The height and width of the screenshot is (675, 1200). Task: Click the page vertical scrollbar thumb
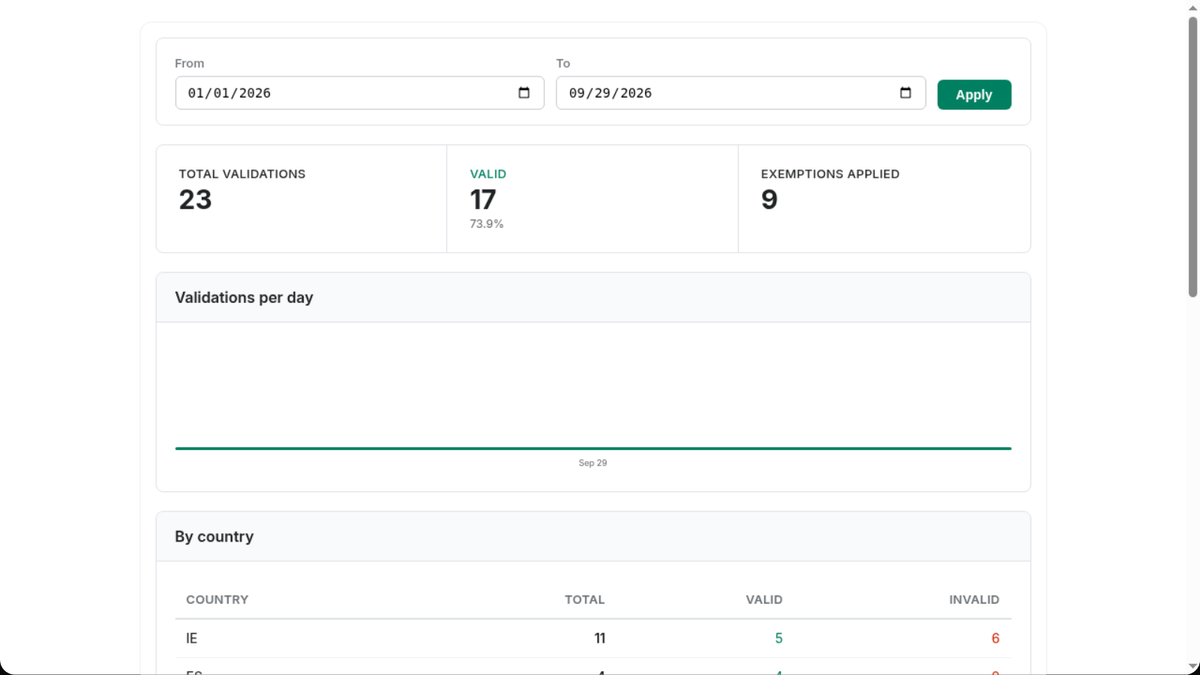(x=1192, y=157)
